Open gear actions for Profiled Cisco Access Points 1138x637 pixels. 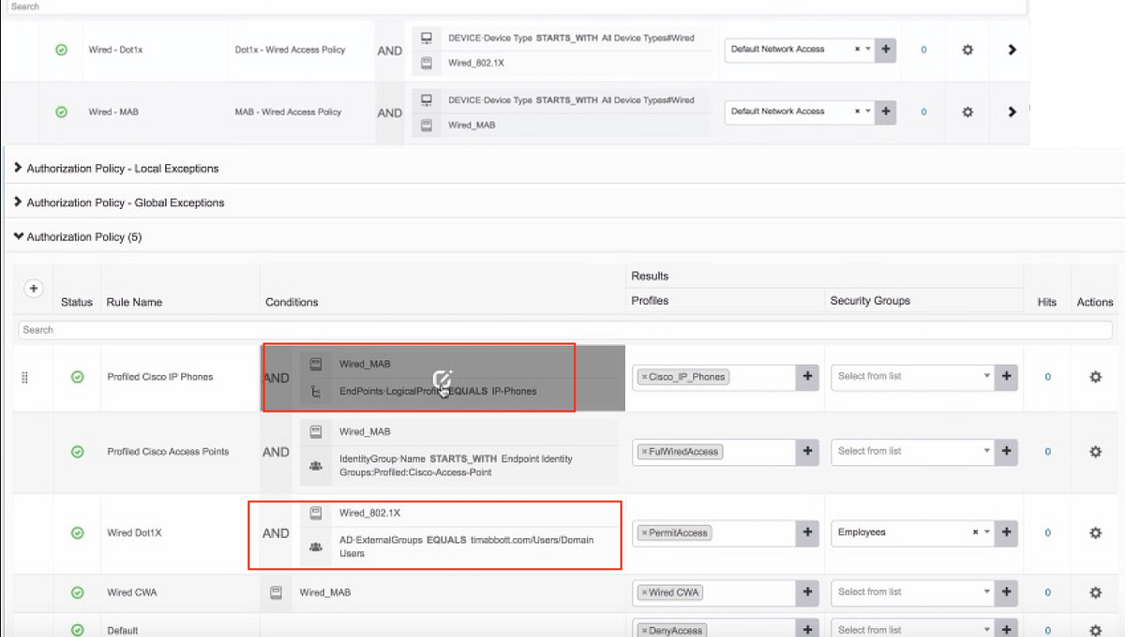pyautogui.click(x=1095, y=452)
